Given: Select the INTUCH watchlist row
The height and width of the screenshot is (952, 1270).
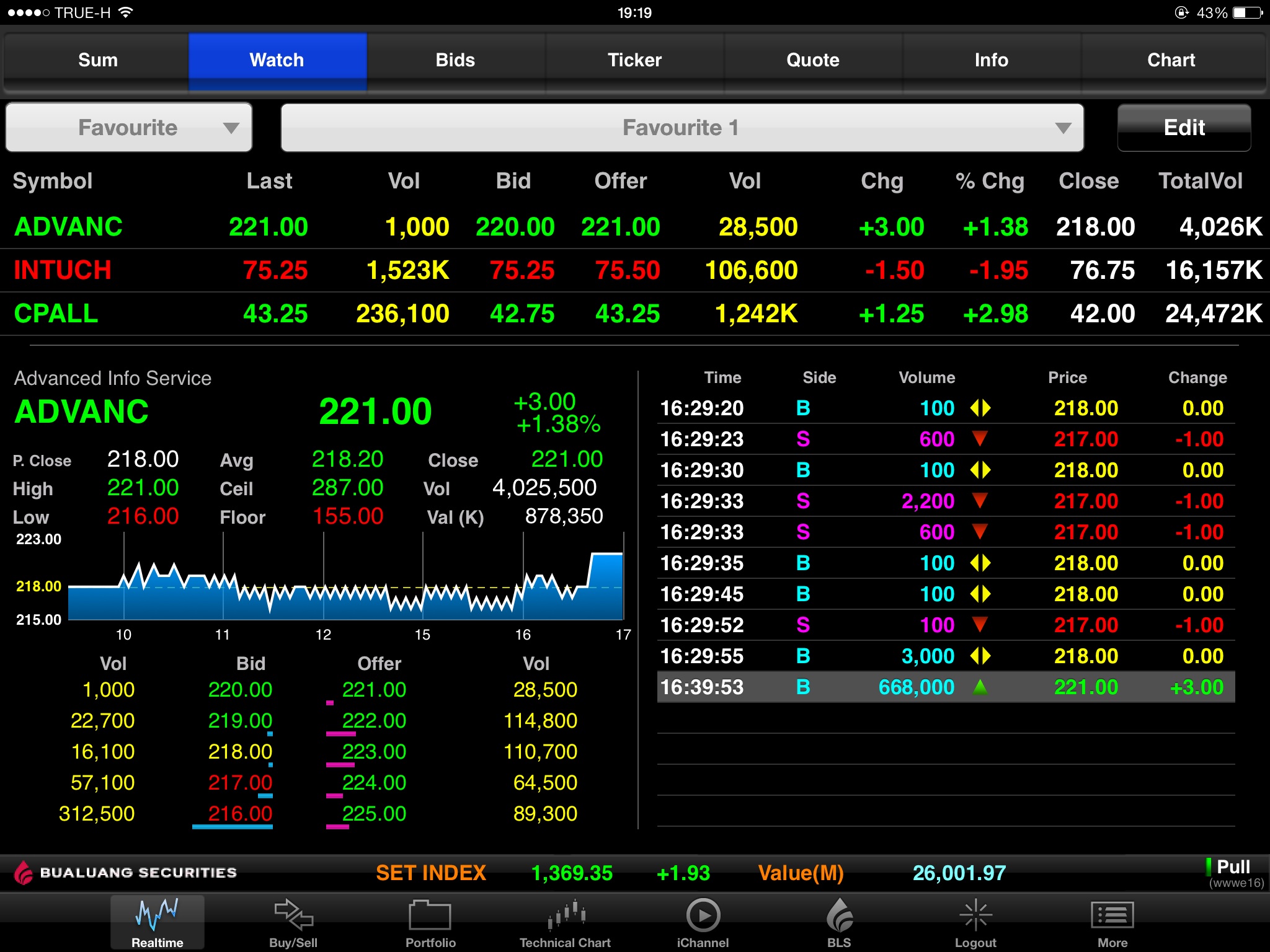Looking at the screenshot, I should tap(635, 270).
